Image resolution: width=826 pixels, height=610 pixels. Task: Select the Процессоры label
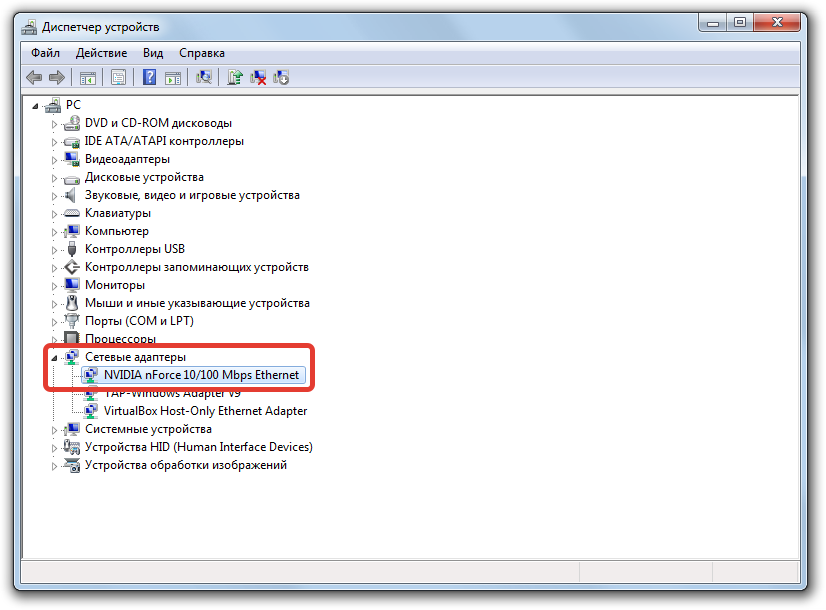tap(121, 339)
